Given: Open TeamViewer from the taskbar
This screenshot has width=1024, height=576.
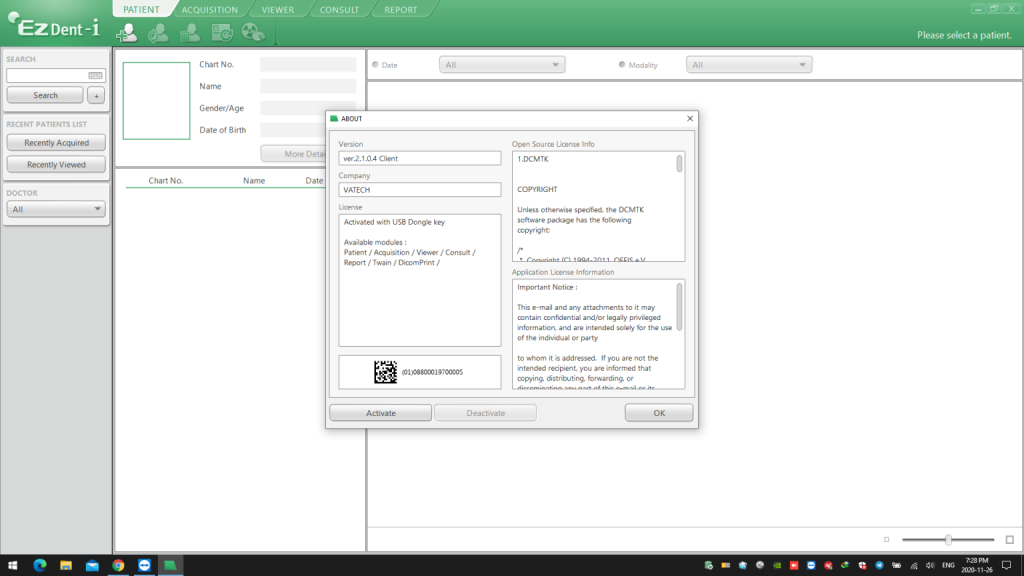Looking at the screenshot, I should pyautogui.click(x=144, y=565).
